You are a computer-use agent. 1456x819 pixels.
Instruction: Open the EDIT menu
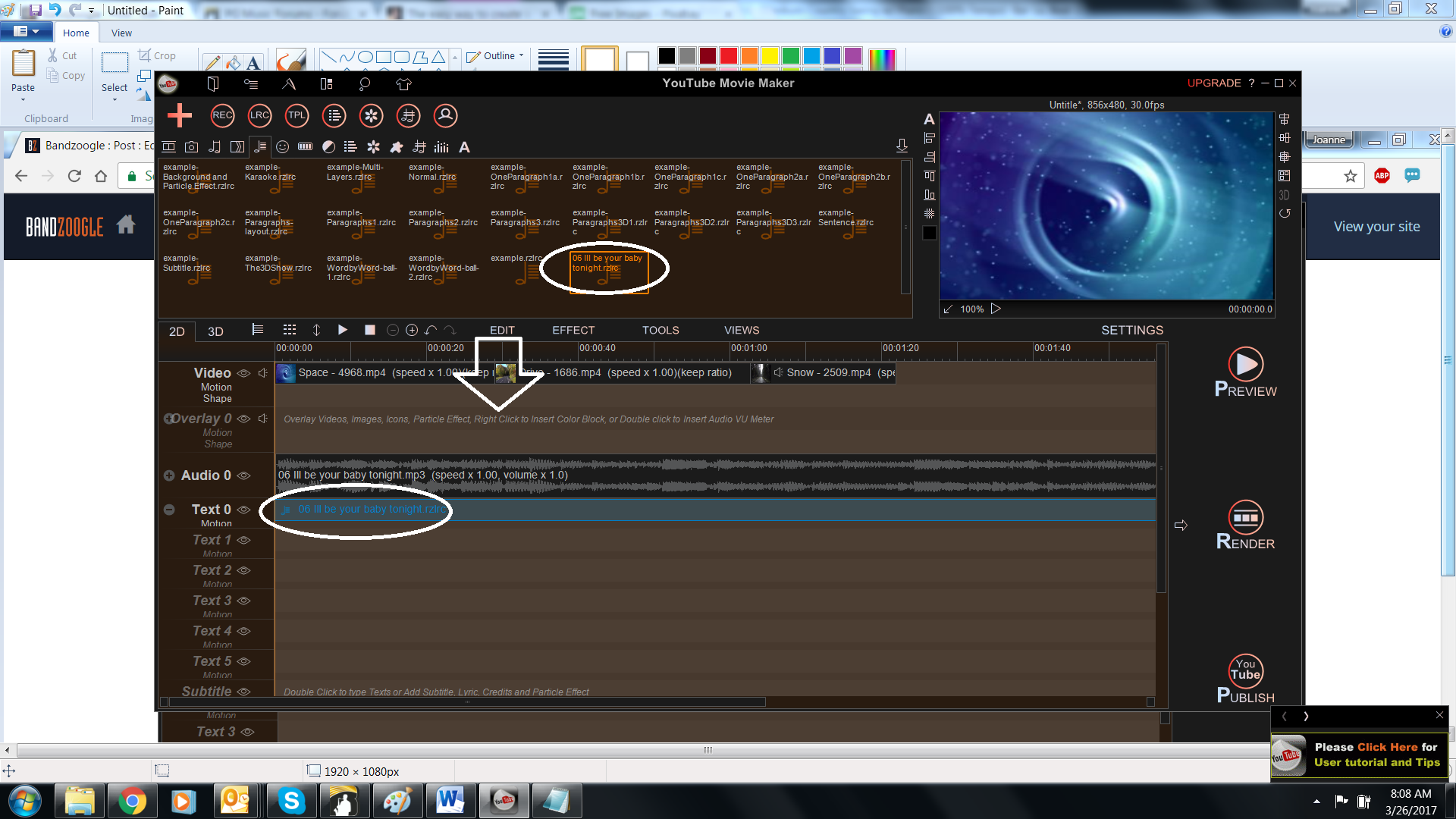tap(502, 330)
